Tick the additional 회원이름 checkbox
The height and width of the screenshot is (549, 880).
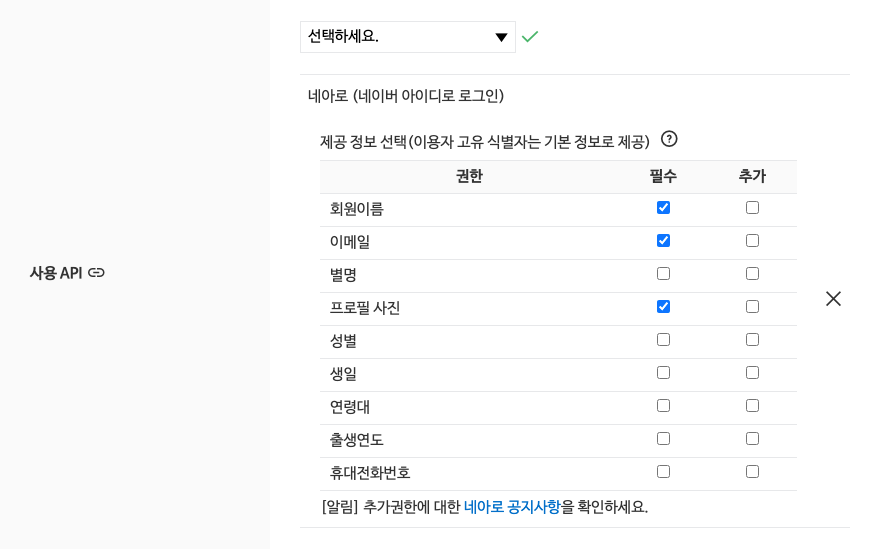coord(753,208)
